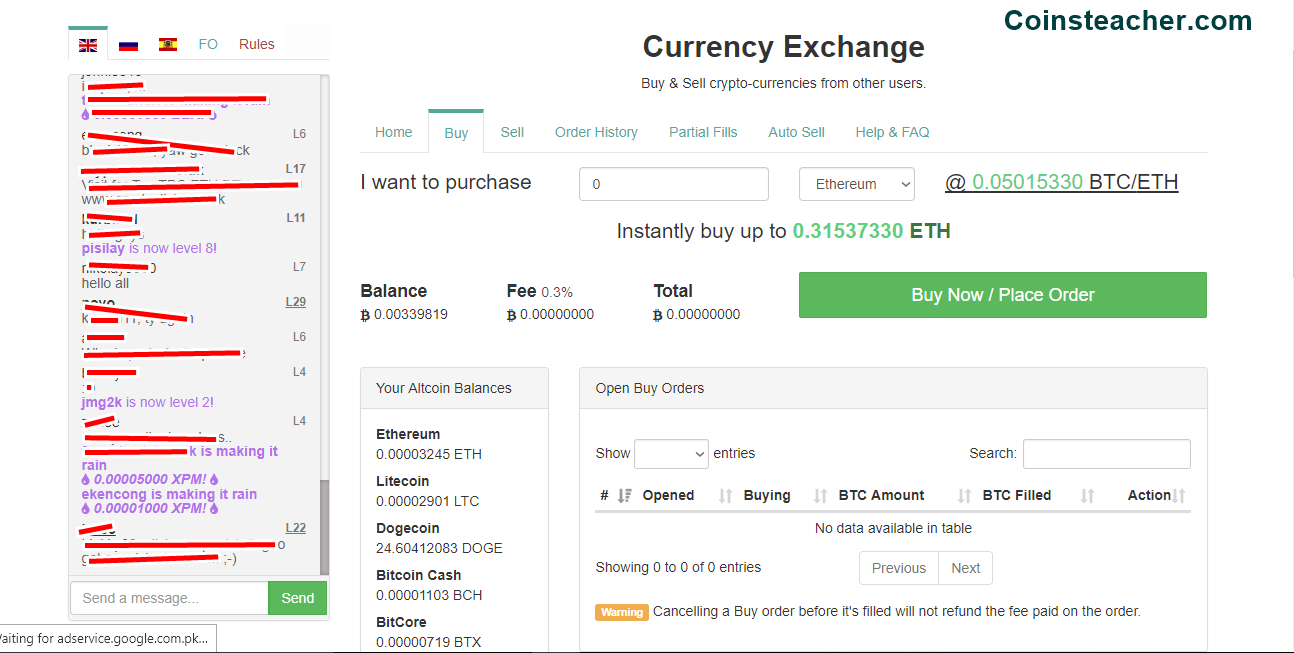This screenshot has width=1294, height=653.
Task: Go to the Auto Sell tab
Action: click(796, 132)
